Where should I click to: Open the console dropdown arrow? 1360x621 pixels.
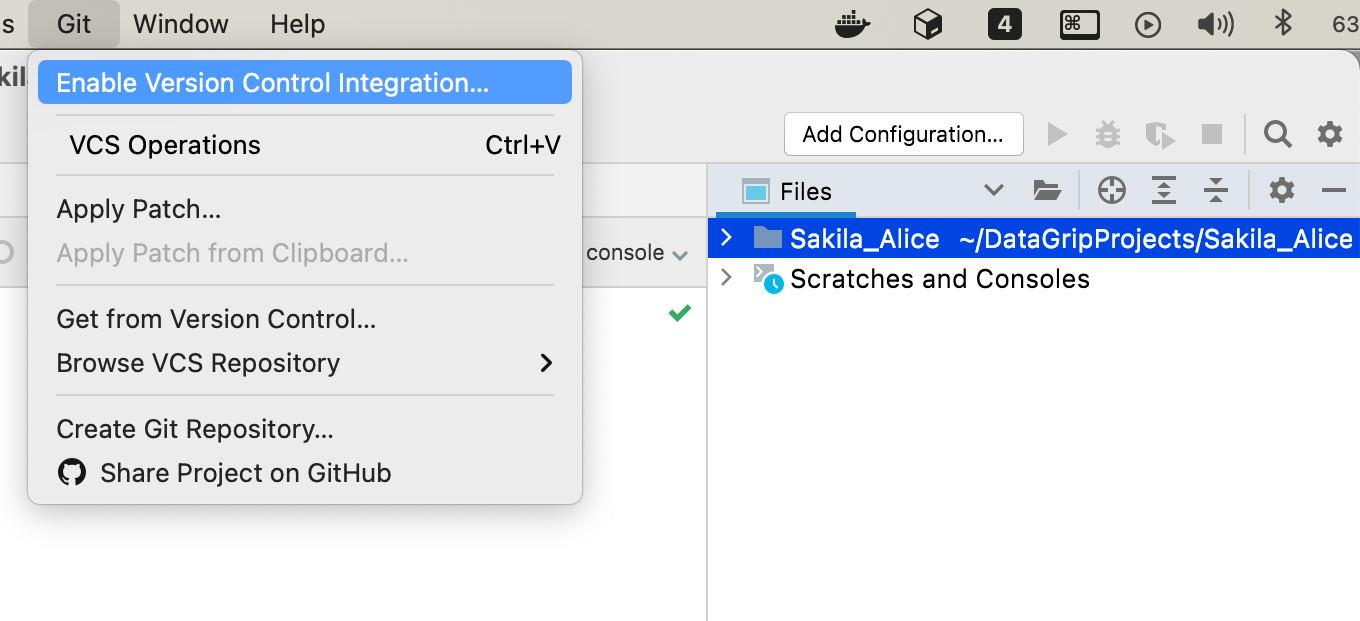click(x=680, y=255)
